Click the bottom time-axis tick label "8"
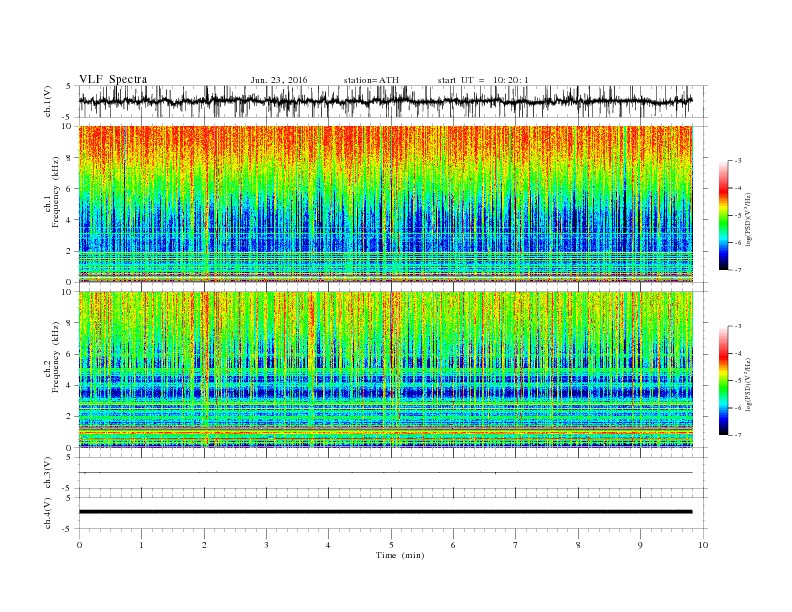The image size is (792, 612). pos(578,545)
